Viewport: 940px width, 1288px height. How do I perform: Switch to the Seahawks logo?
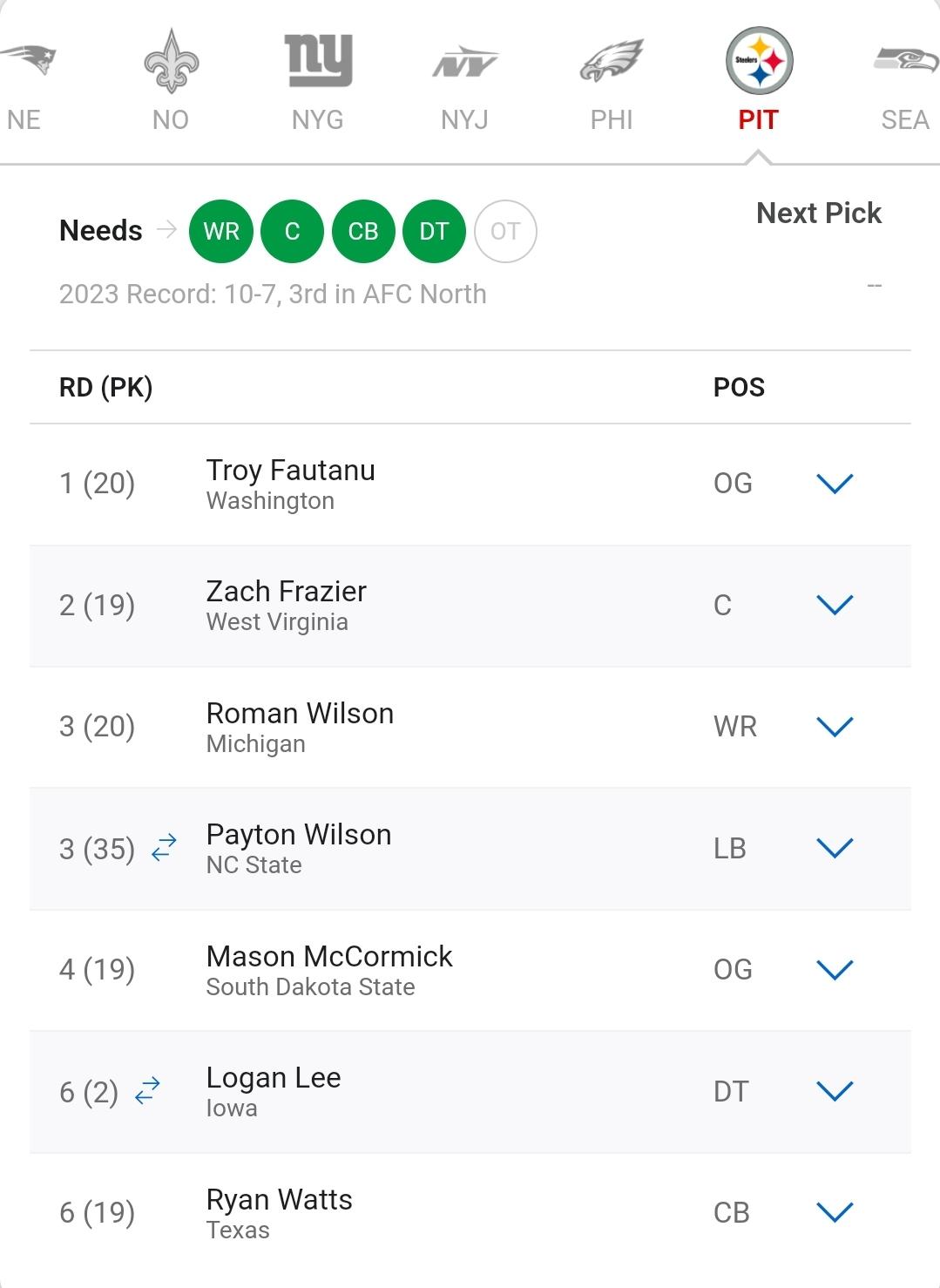(x=906, y=60)
